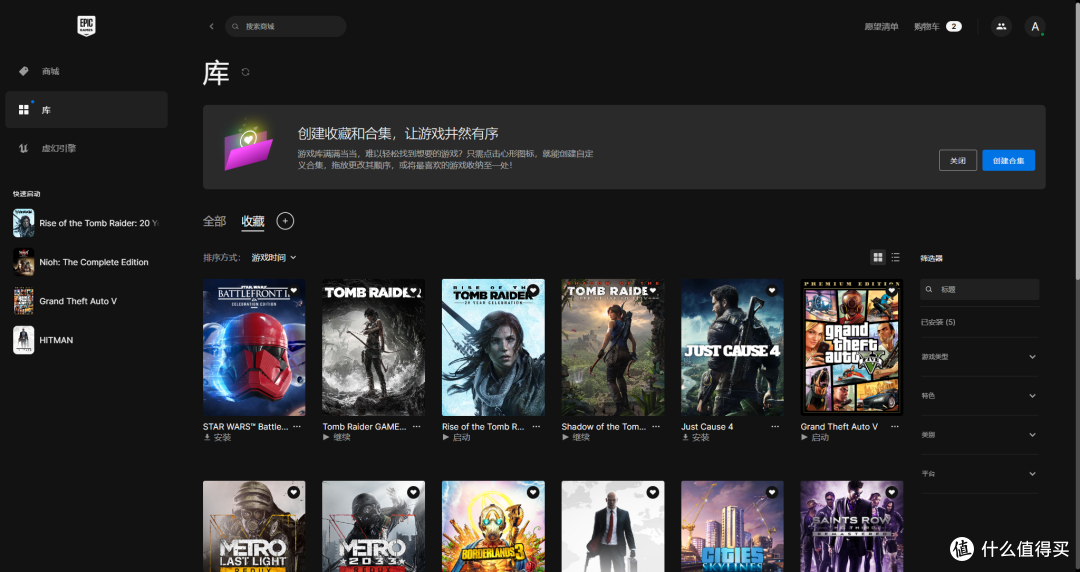Open Rise of the Tomb Raider options
The width and height of the screenshot is (1080, 572).
click(x=536, y=427)
